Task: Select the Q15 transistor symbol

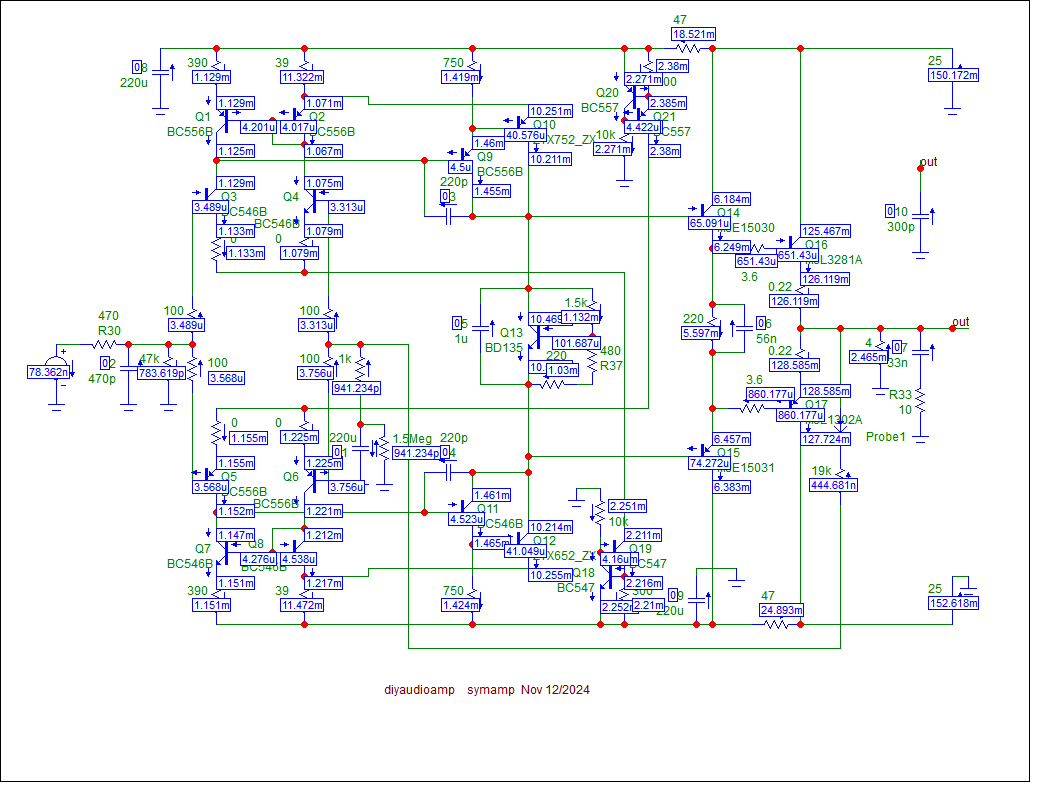Action: click(x=707, y=450)
